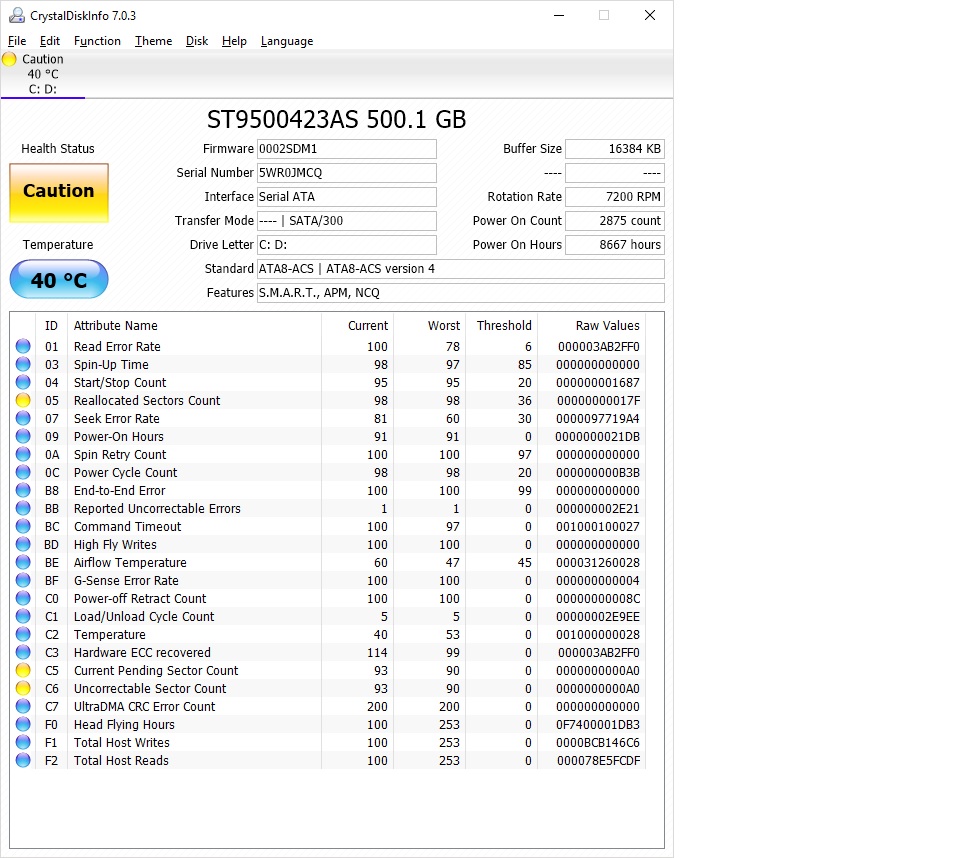Click status circle for Power Cycle Count
The height and width of the screenshot is (858, 960).
(x=23, y=472)
